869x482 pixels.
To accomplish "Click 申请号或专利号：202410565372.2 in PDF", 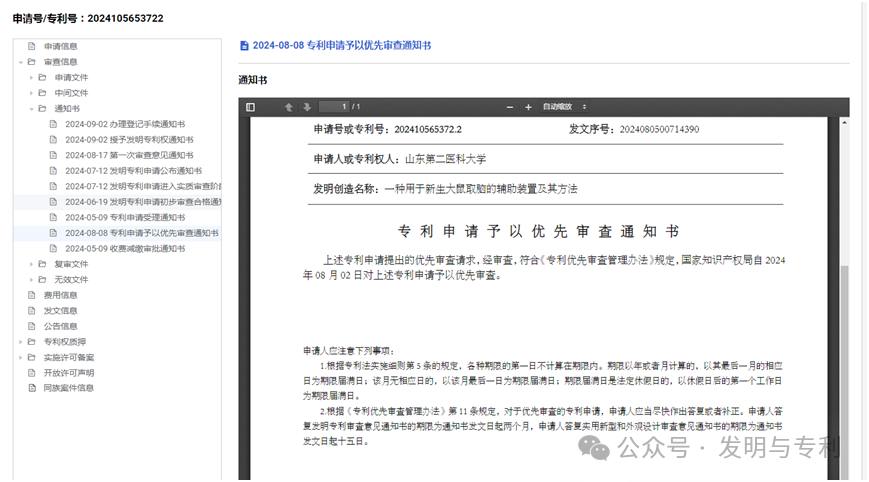I will [387, 130].
